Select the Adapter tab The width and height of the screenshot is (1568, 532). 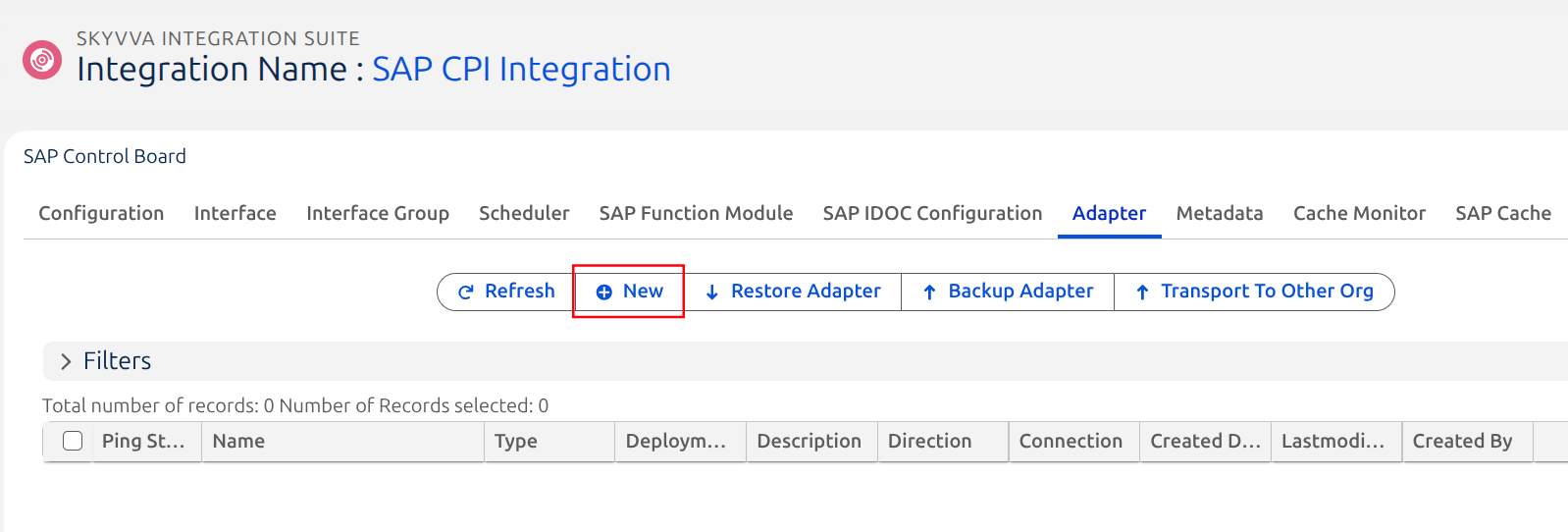(1109, 213)
